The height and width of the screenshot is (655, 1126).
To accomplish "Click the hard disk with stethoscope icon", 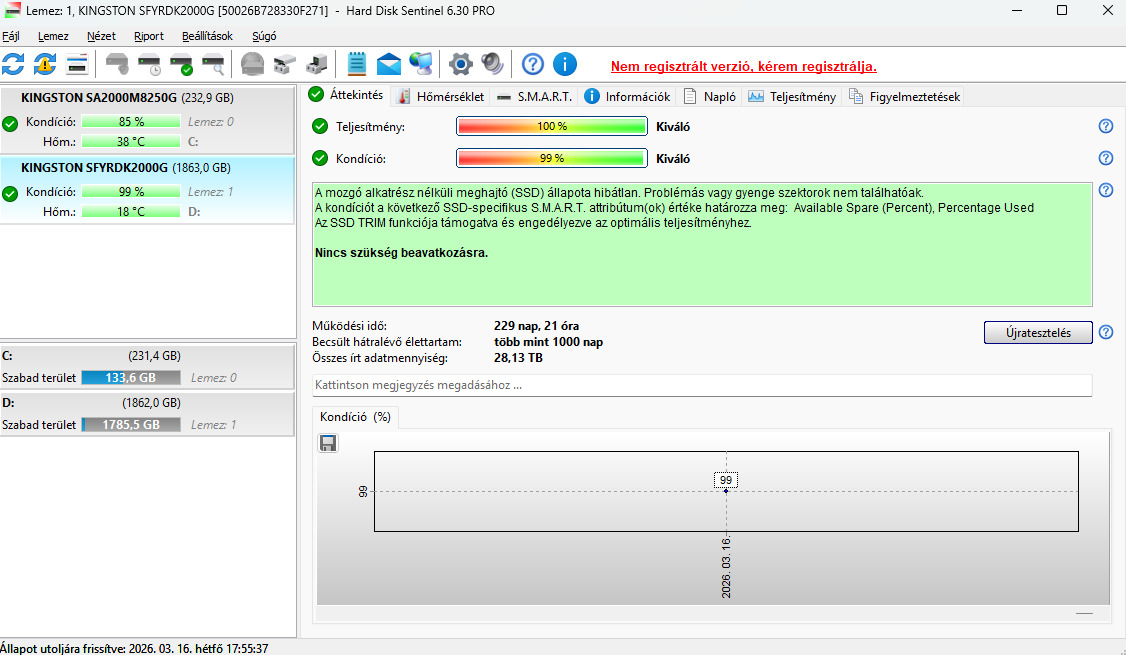I will coord(117,64).
